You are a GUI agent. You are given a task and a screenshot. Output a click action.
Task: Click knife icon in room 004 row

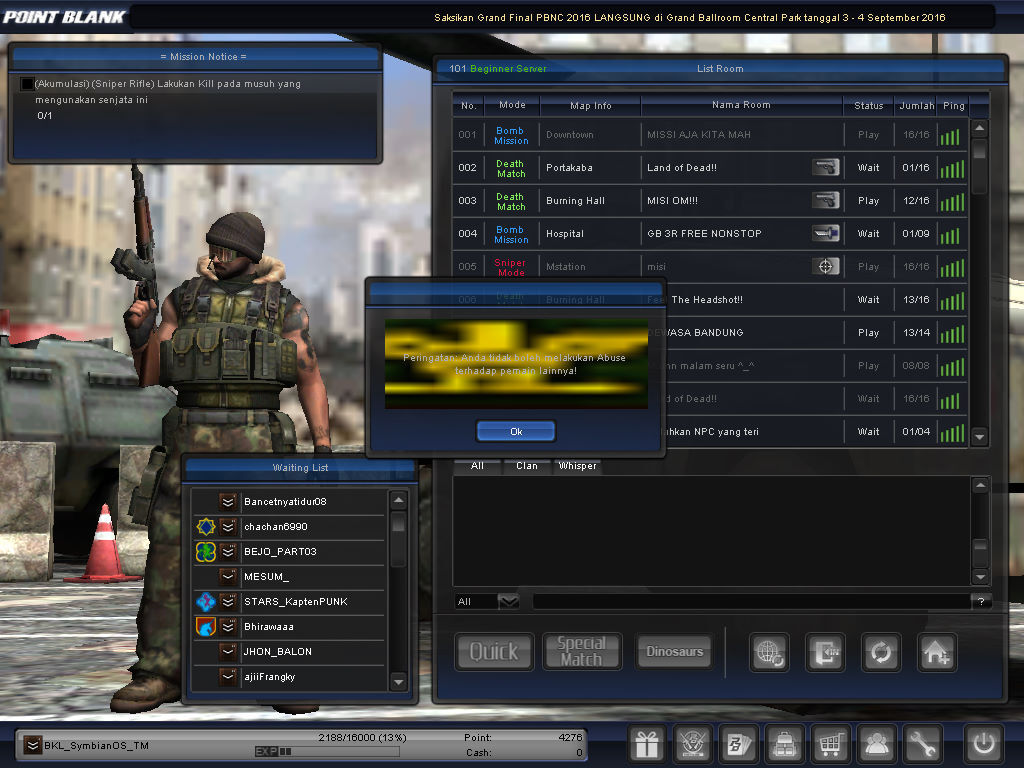pyautogui.click(x=825, y=232)
